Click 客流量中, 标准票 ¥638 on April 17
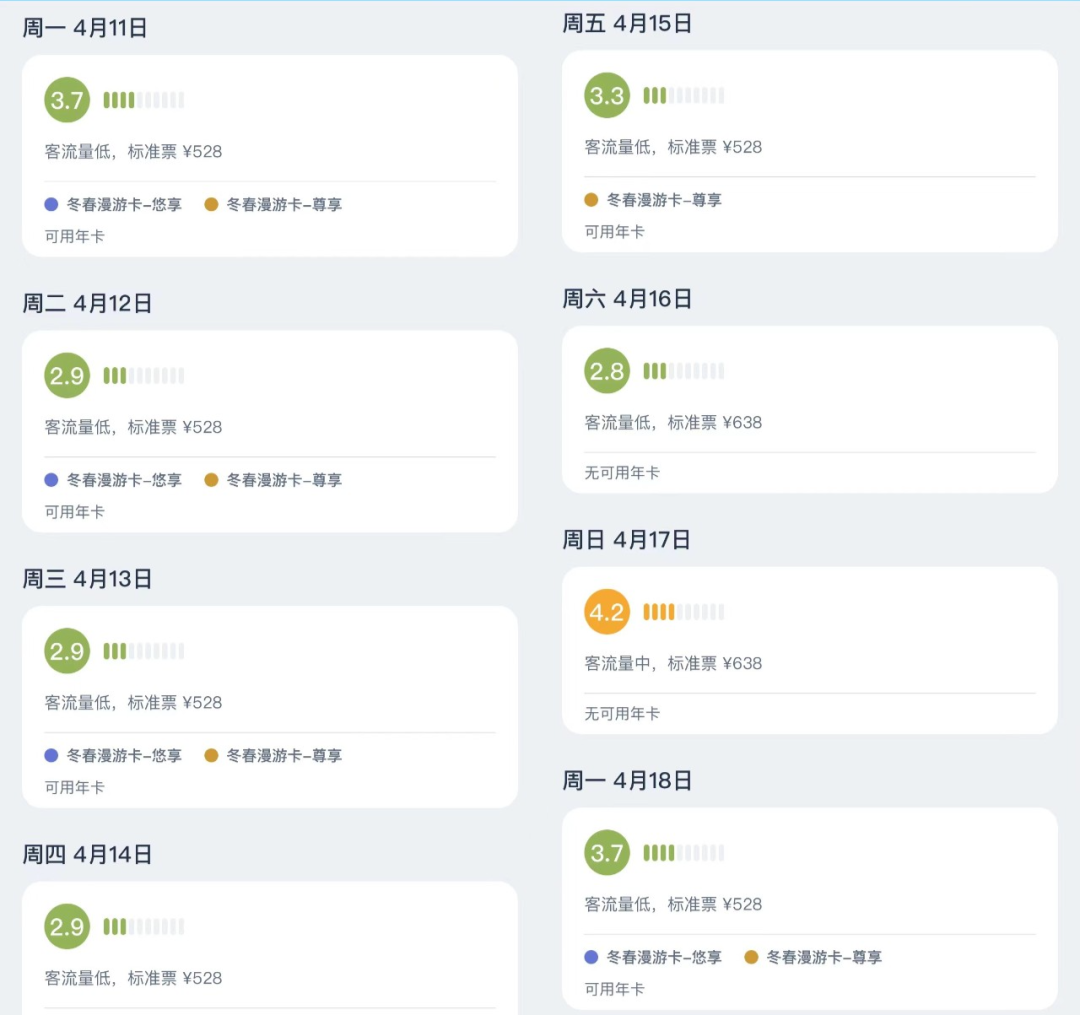Viewport: 1080px width, 1015px height. tap(673, 663)
